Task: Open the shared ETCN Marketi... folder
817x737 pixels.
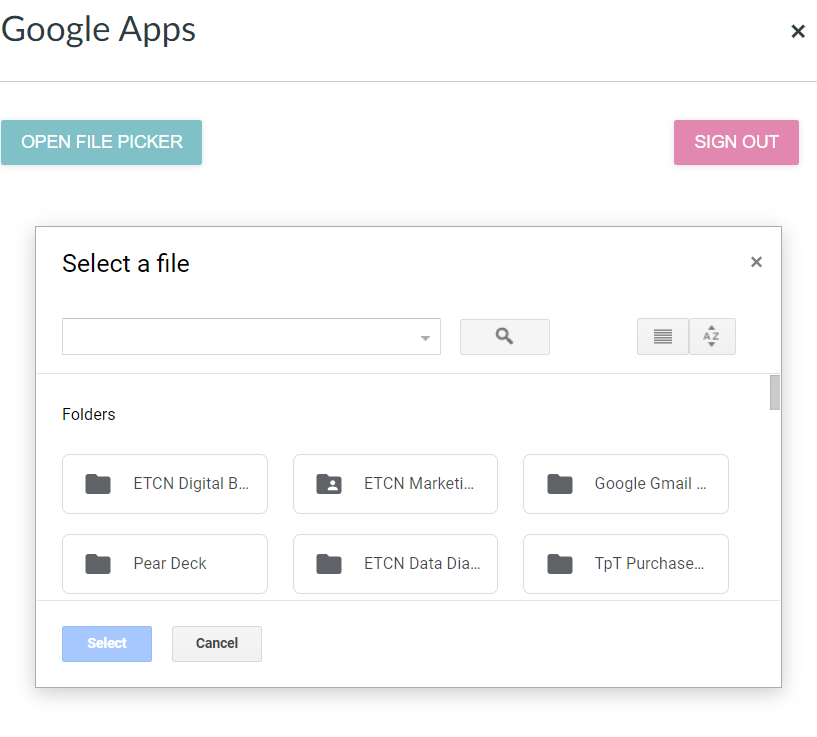Action: coord(395,484)
